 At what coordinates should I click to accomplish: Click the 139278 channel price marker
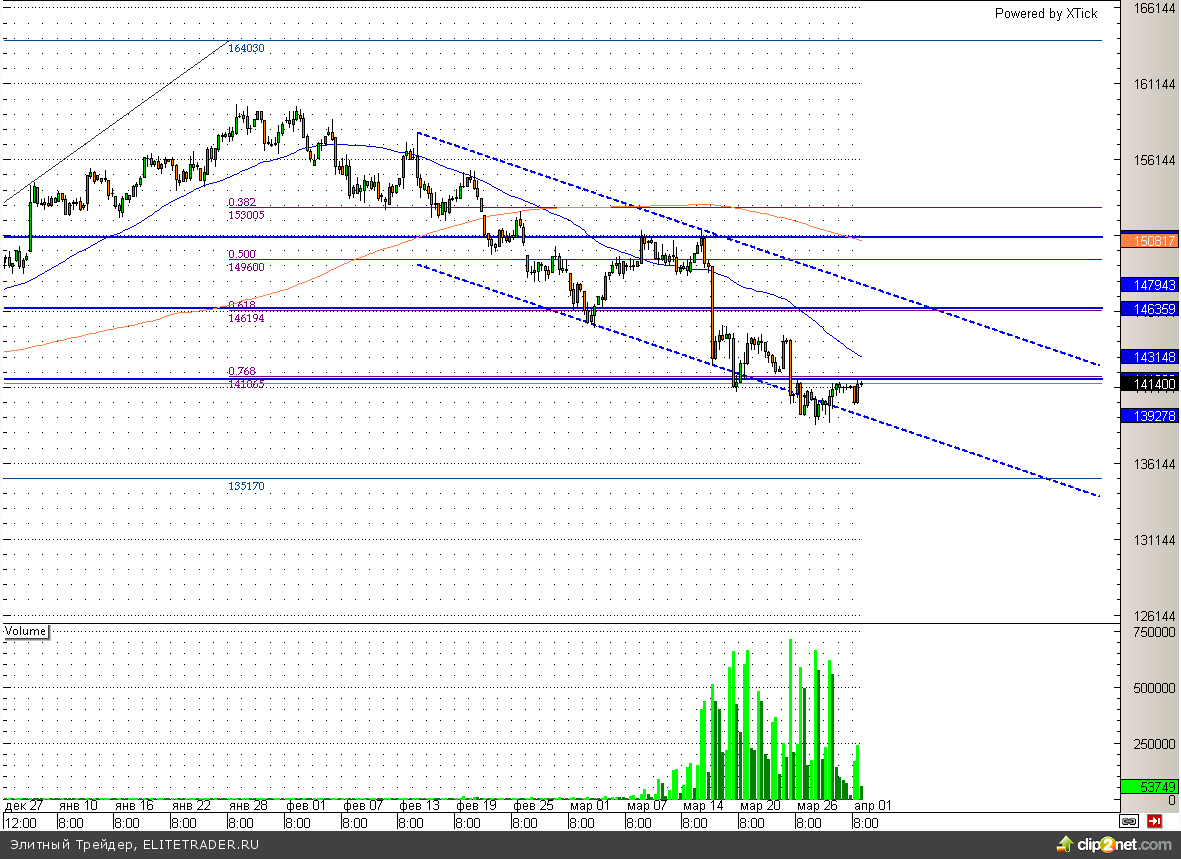[1148, 415]
